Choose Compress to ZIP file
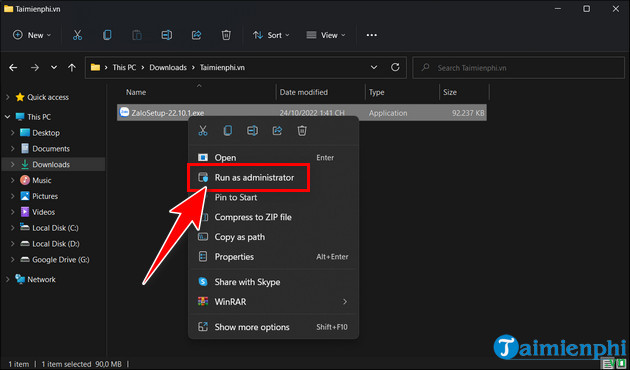This screenshot has height=370, width=630. 273,217
